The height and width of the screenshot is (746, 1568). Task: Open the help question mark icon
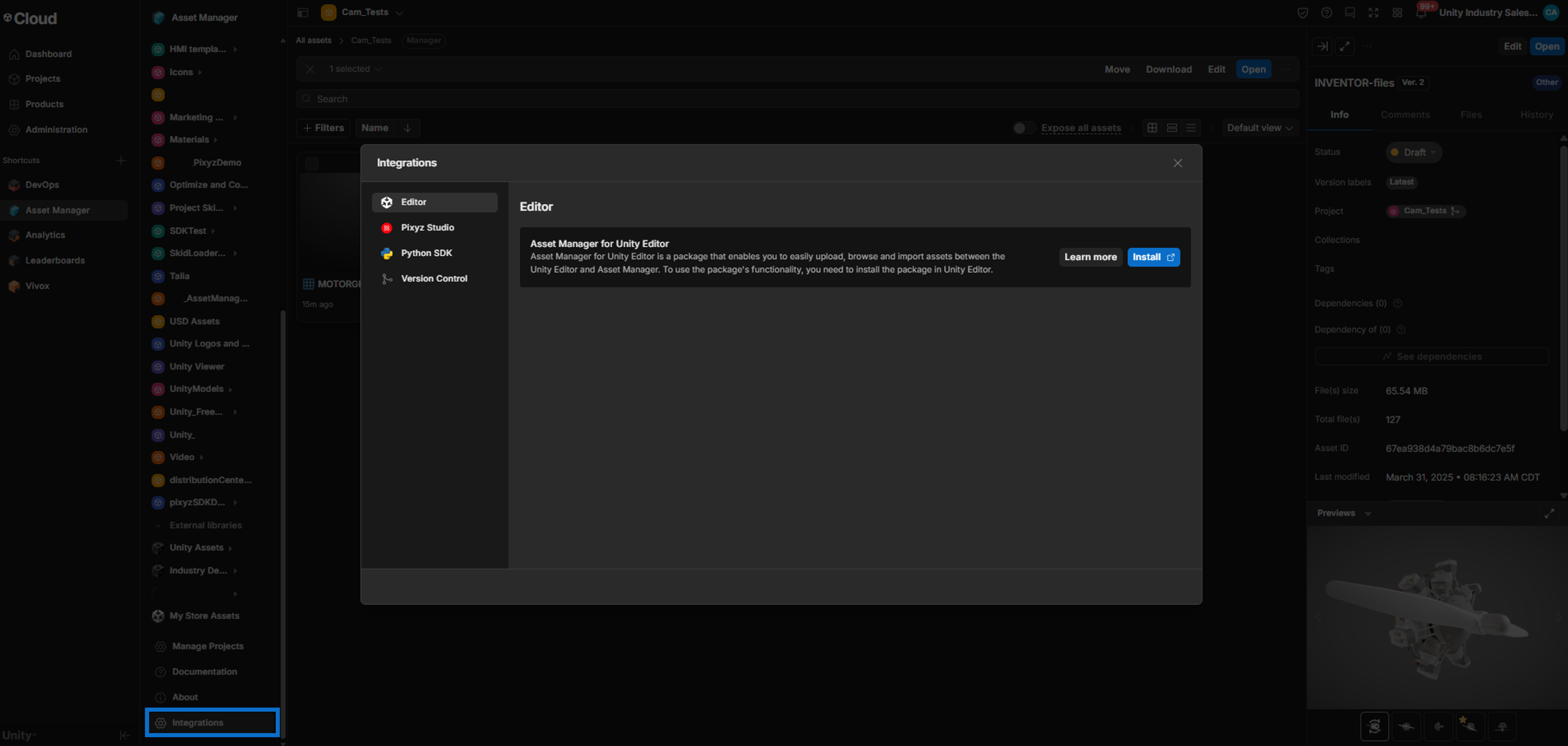coord(1327,13)
